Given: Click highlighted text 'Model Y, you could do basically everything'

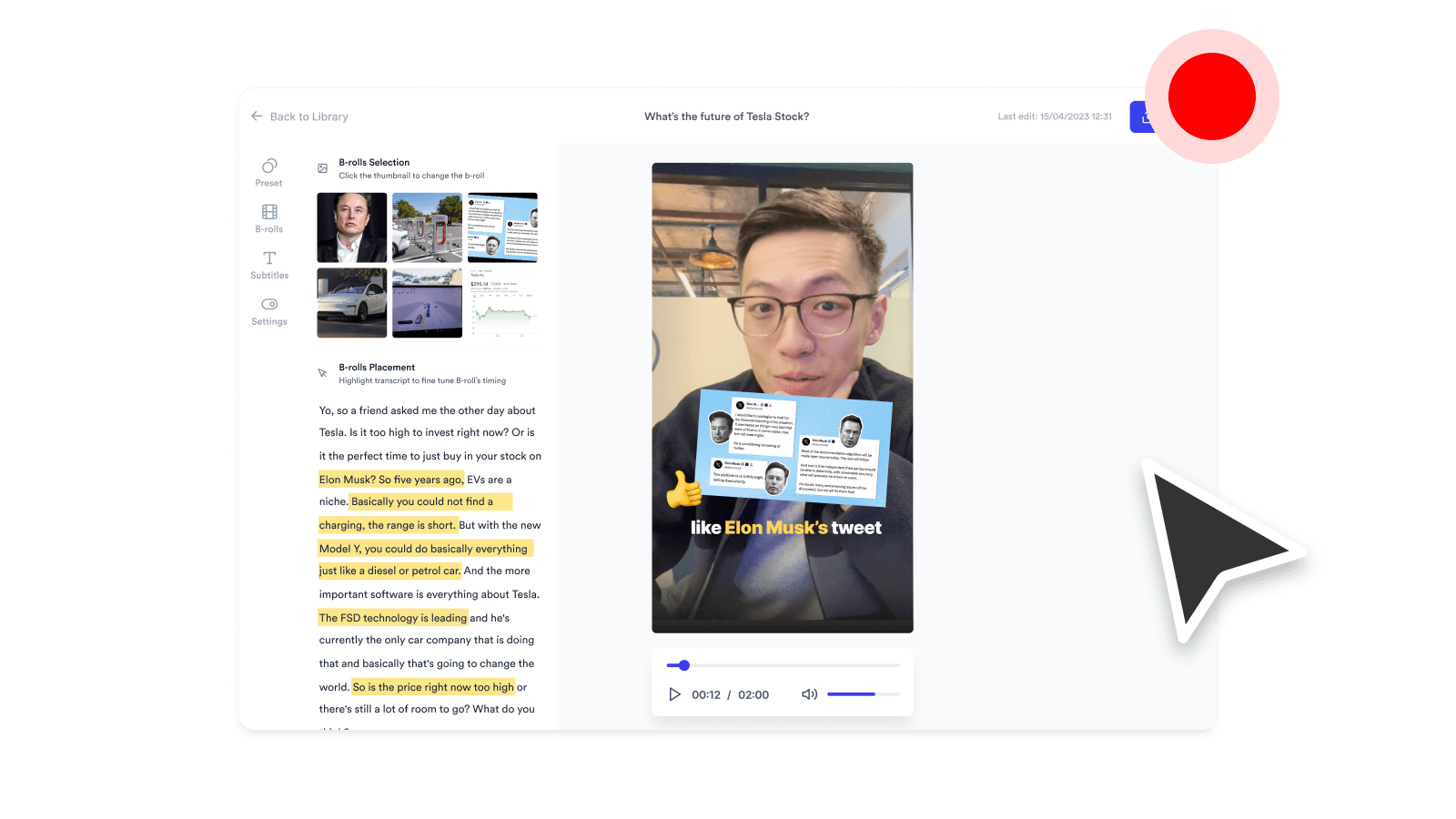Looking at the screenshot, I should [x=425, y=549].
